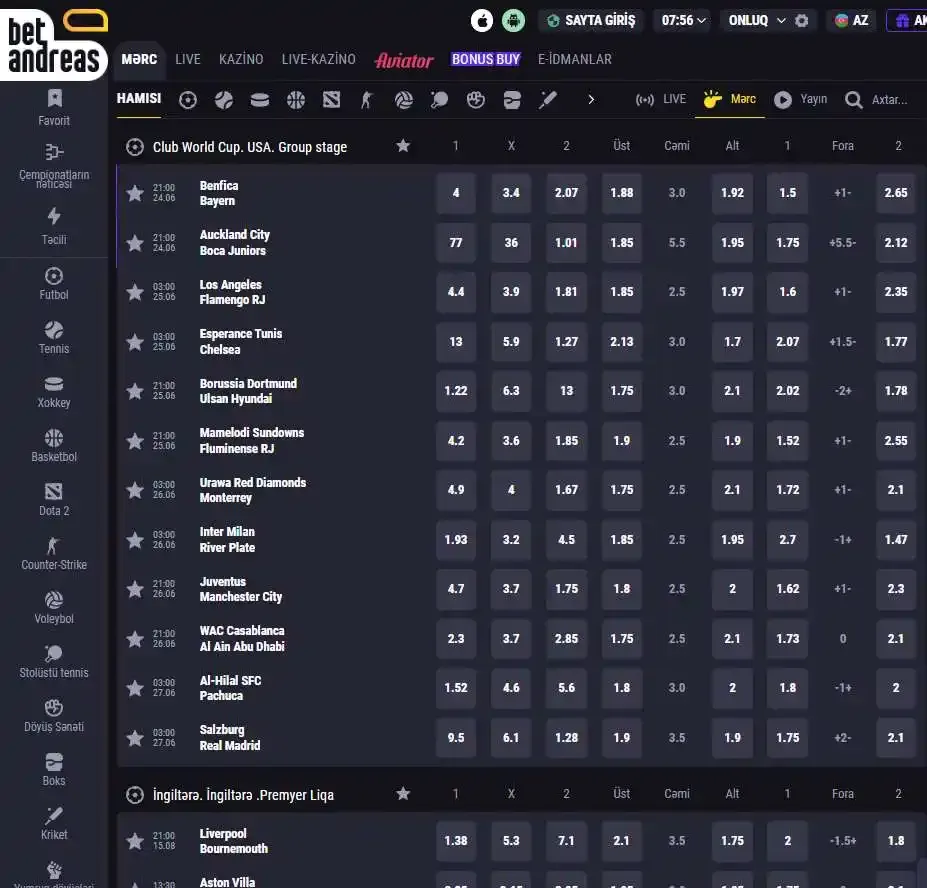
Task: Favorite the Club World Cup league header star
Action: (x=403, y=145)
